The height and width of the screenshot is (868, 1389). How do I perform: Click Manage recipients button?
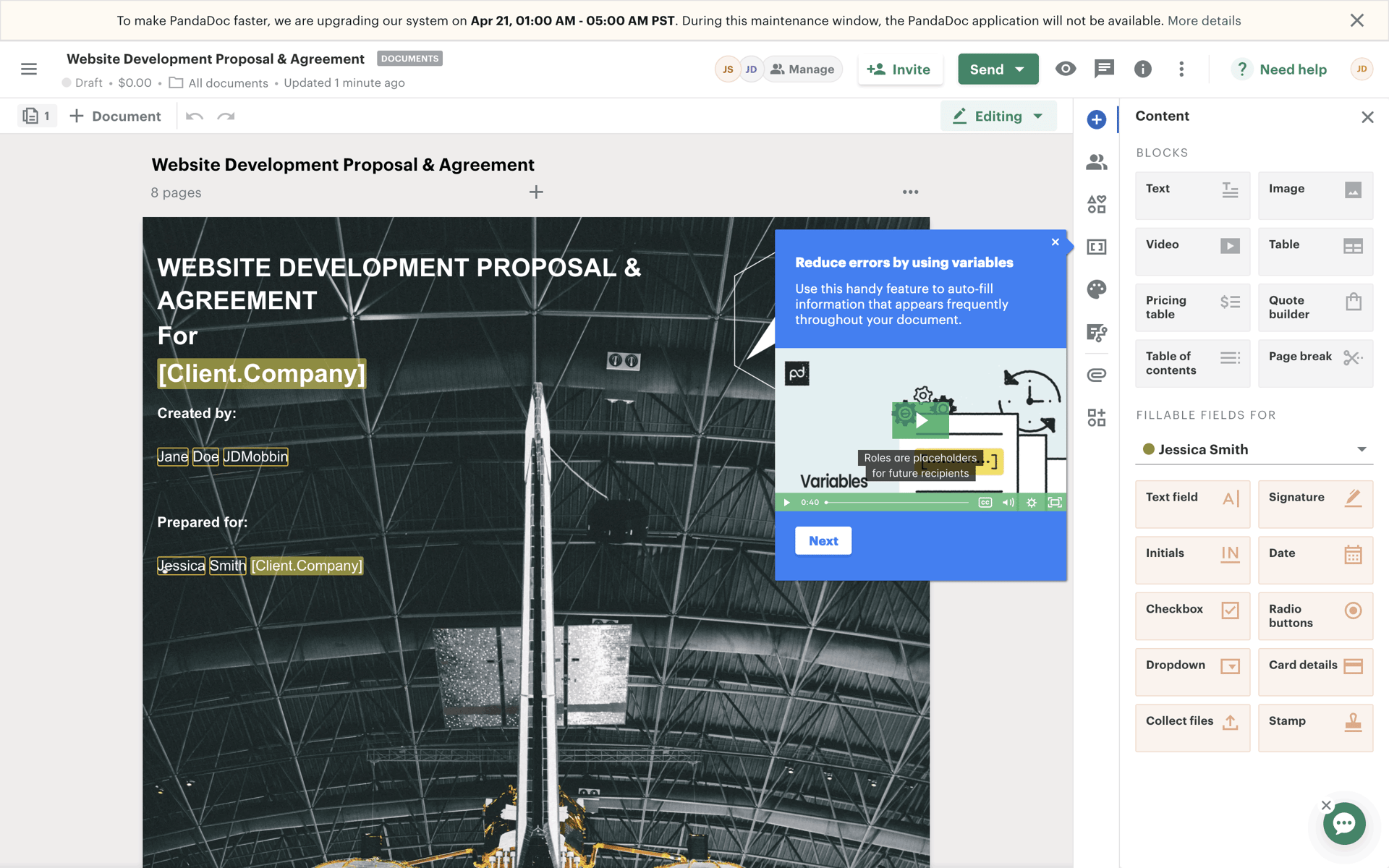click(802, 69)
